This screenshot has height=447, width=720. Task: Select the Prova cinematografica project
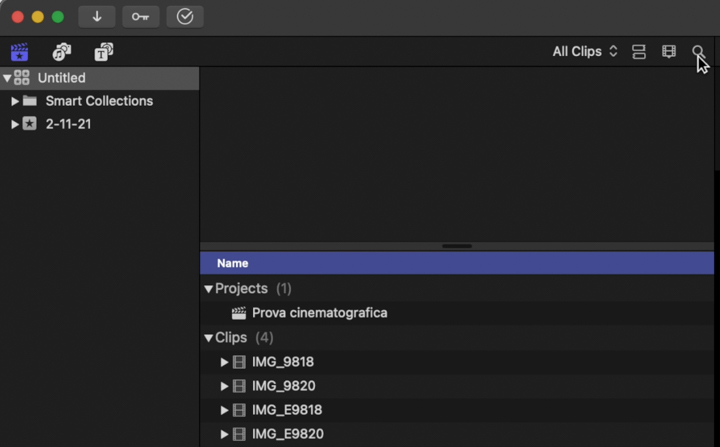pyautogui.click(x=320, y=313)
